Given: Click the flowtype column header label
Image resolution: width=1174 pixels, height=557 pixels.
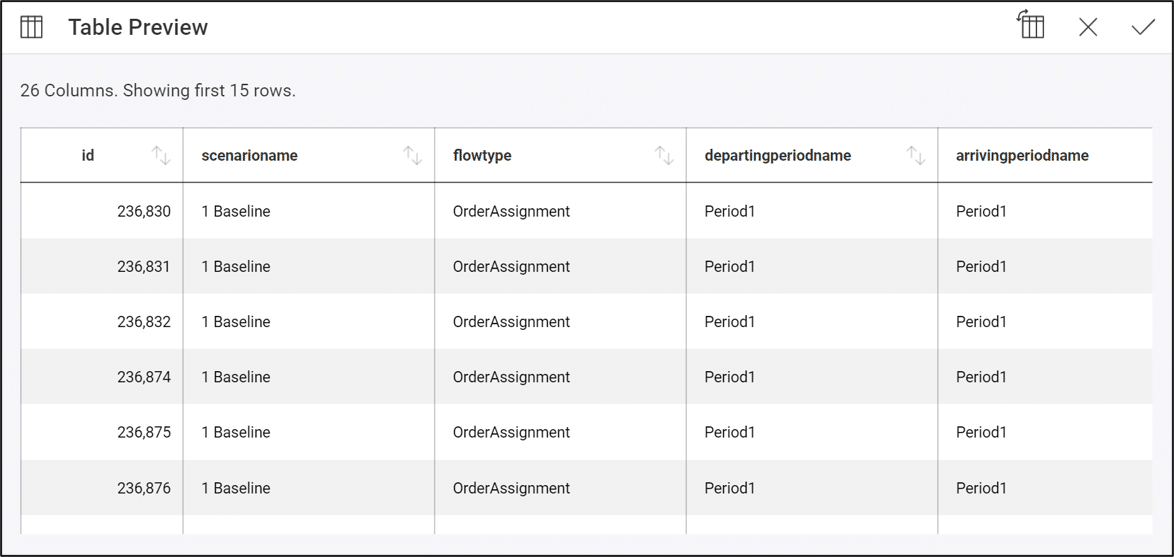Looking at the screenshot, I should [482, 155].
